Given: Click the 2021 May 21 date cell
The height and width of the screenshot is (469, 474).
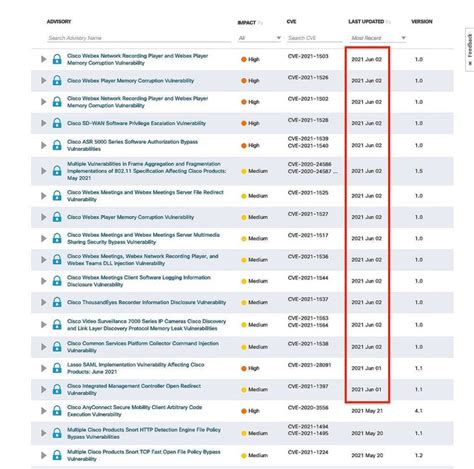Looking at the screenshot, I should click(x=367, y=411).
